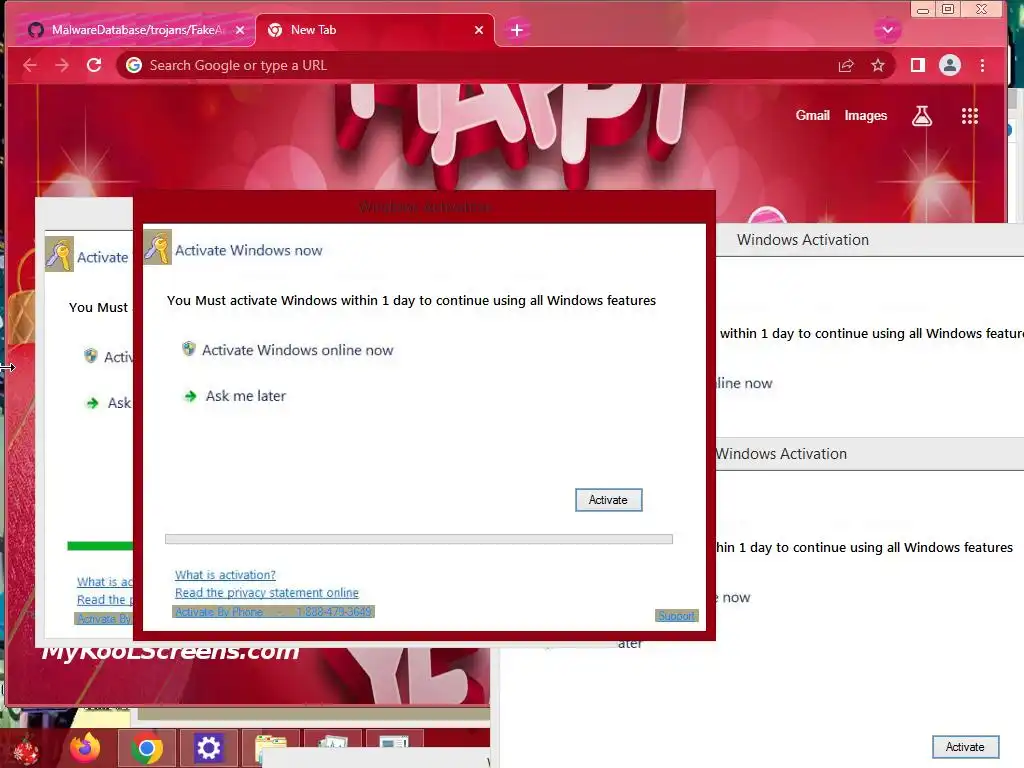Click the shield icon in the left background dialog
Screen dimensions: 1024x768
[x=91, y=356]
